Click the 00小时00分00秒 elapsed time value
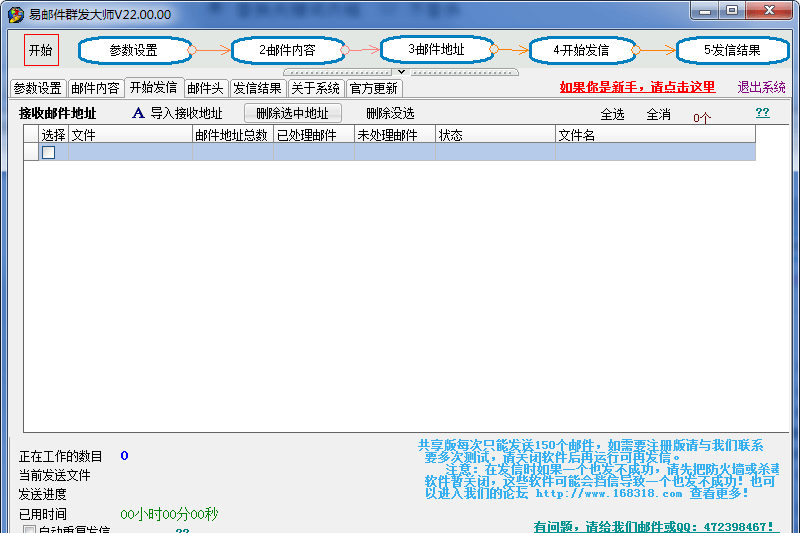This screenshot has width=800, height=533. point(169,514)
